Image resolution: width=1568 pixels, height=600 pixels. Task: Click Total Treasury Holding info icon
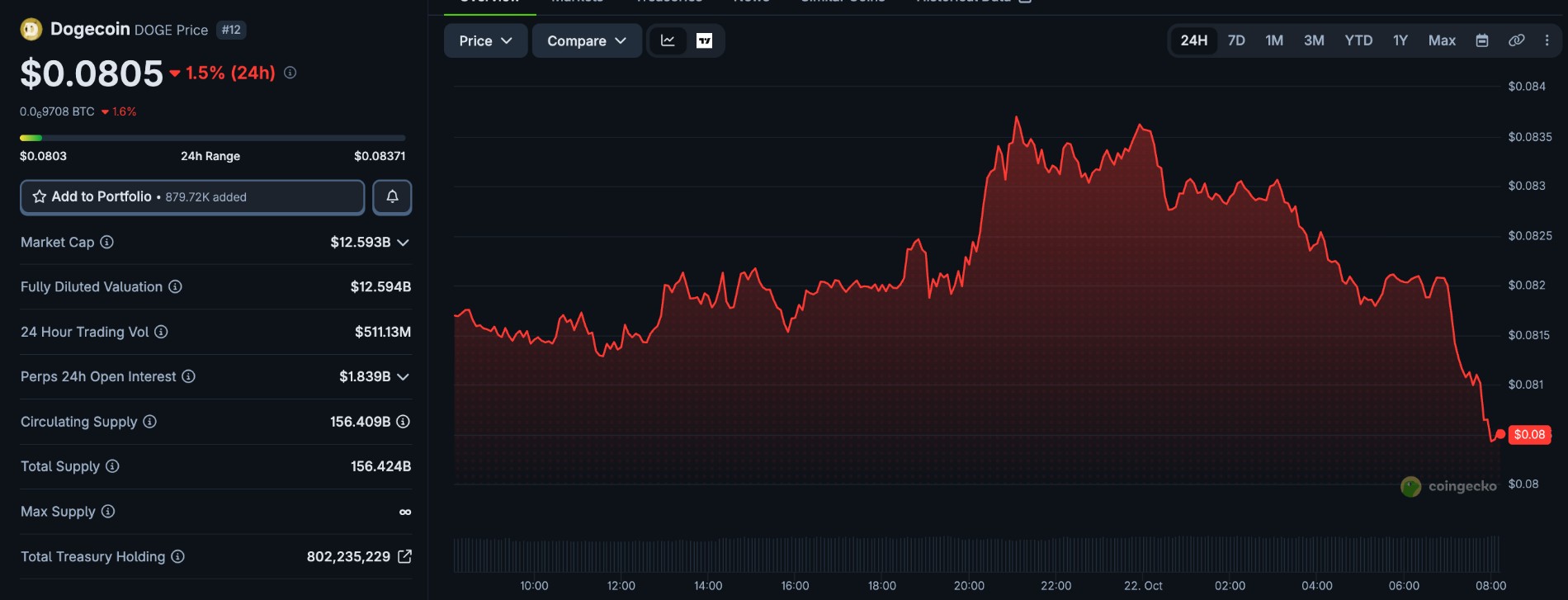tap(177, 556)
